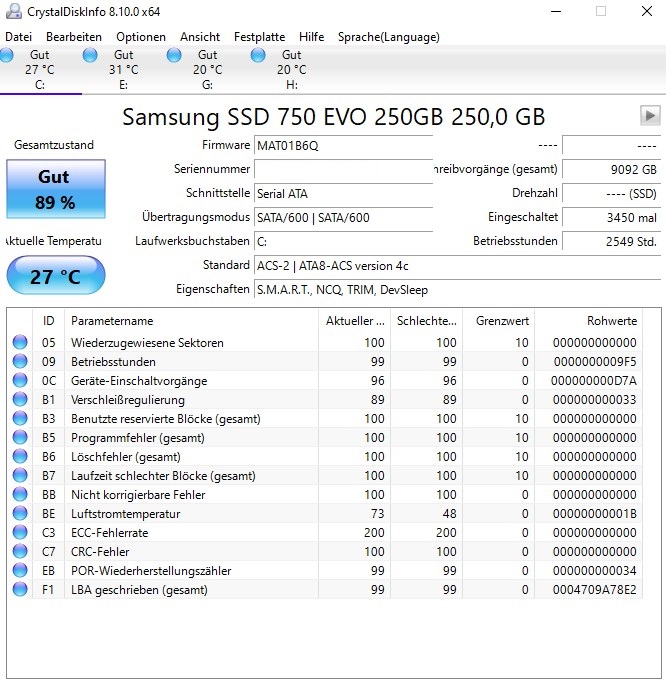
Task: Click the Eingeschaltet 3450 mal value
Action: tap(612, 217)
